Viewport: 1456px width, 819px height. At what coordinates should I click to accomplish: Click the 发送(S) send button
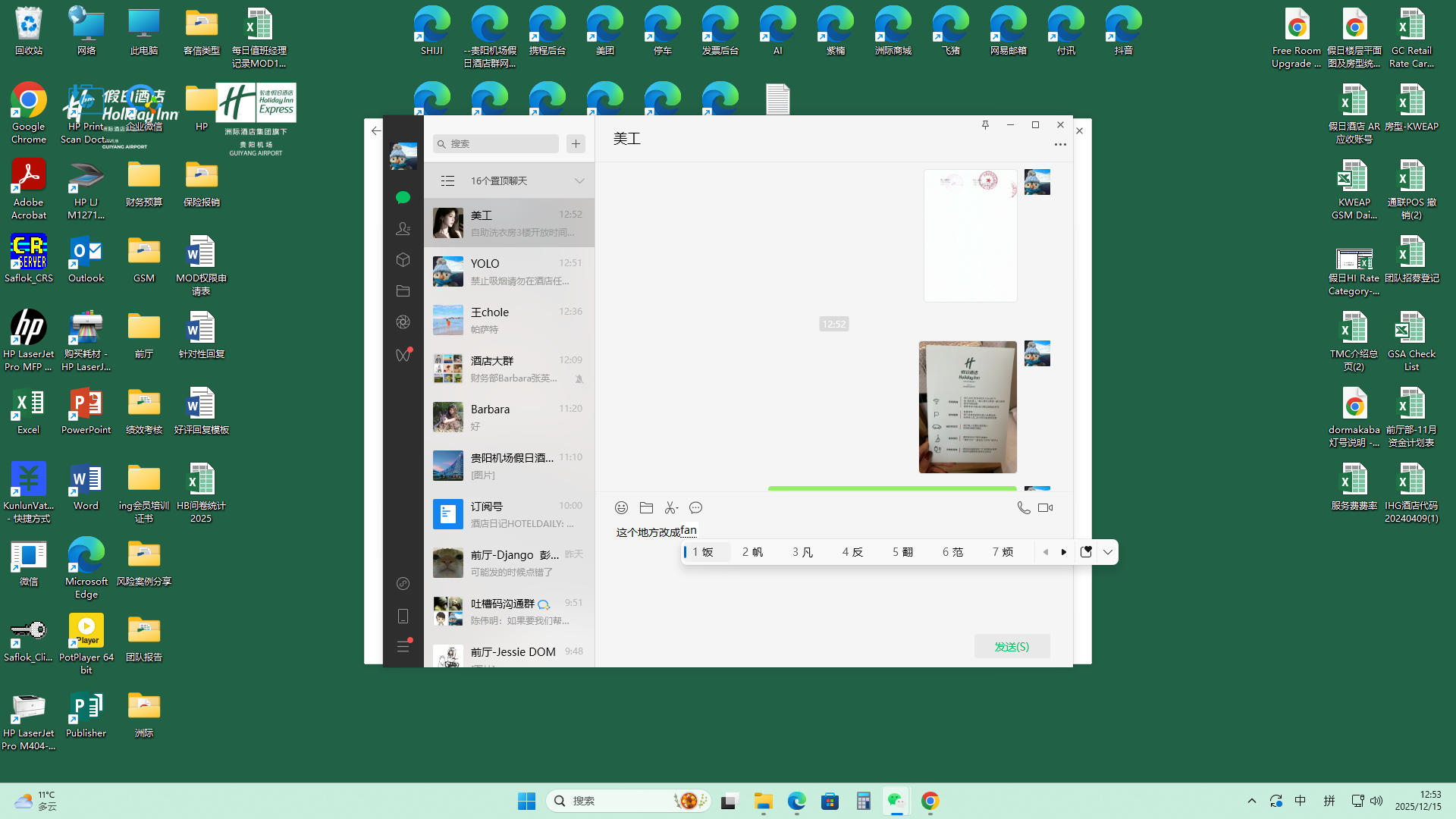(x=1012, y=646)
